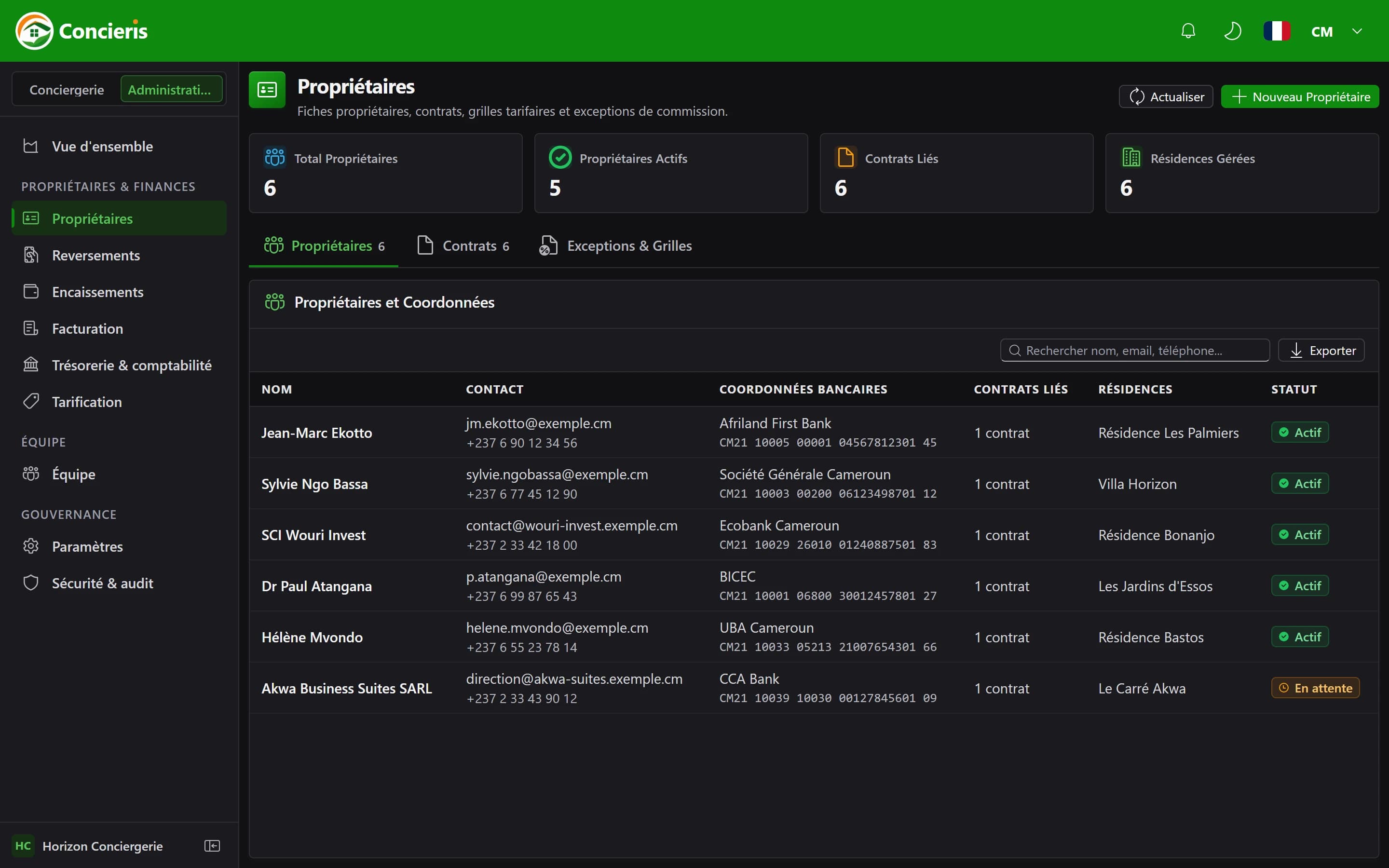The width and height of the screenshot is (1389, 868).
Task: Click En attente status badge
Action: click(1315, 688)
